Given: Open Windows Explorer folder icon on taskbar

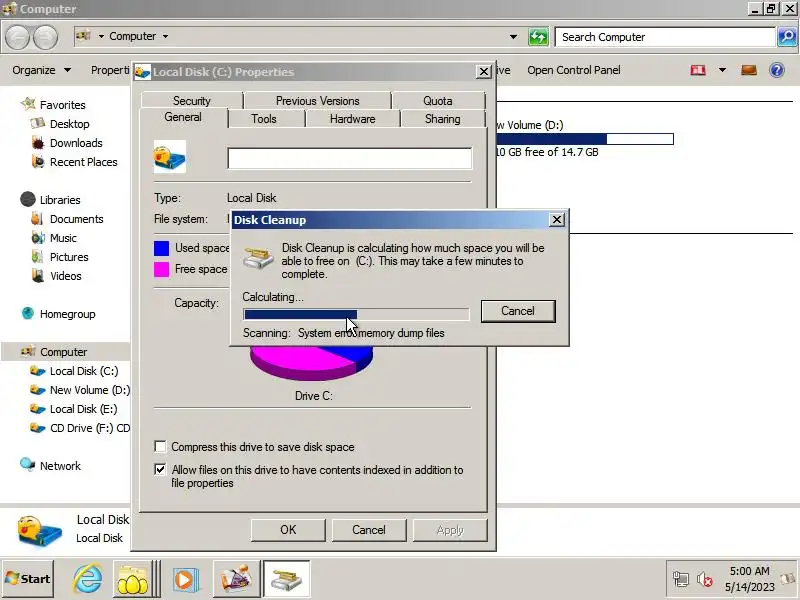Looking at the screenshot, I should (132, 579).
